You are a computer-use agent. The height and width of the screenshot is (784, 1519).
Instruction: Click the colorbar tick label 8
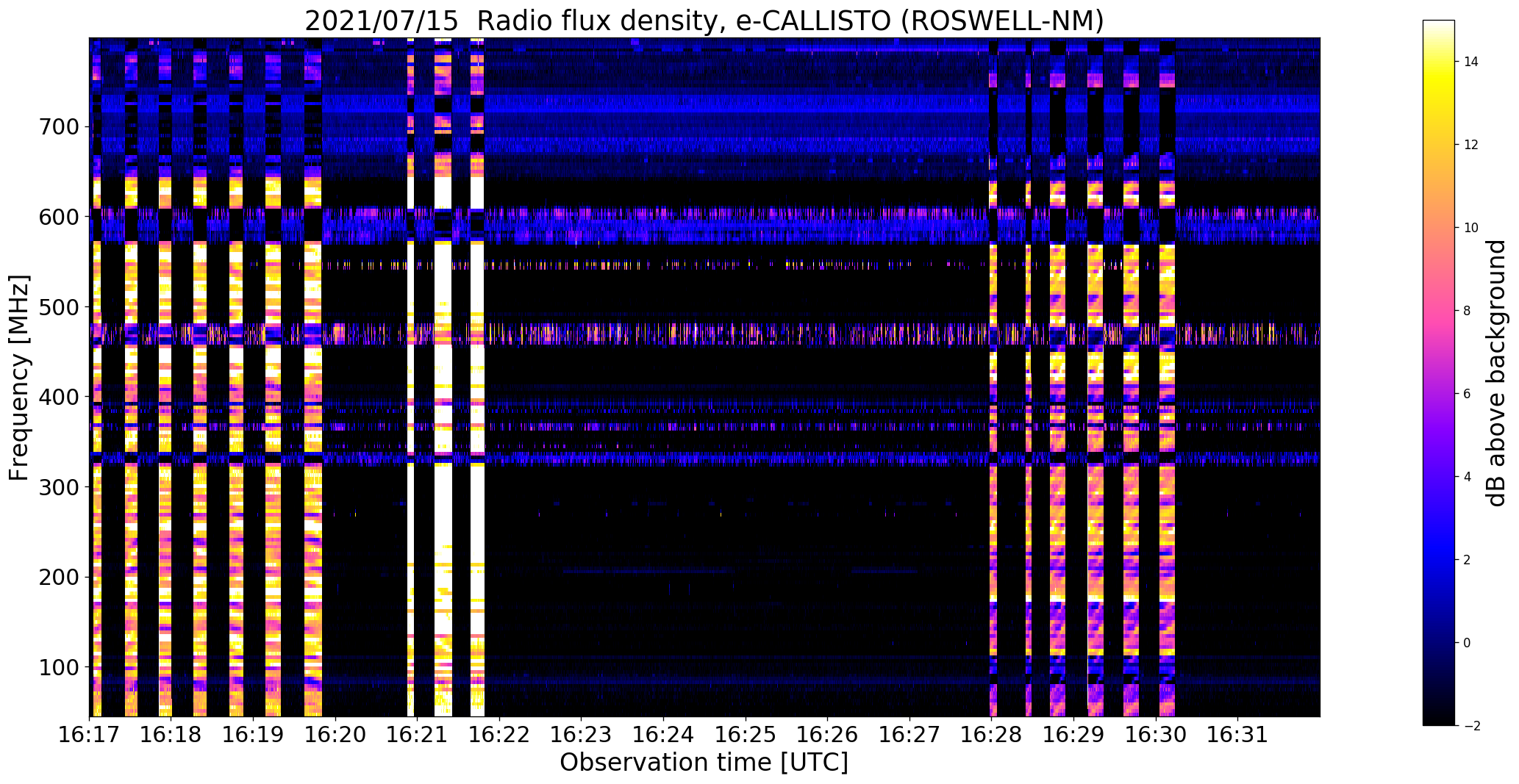pyautogui.click(x=1468, y=311)
